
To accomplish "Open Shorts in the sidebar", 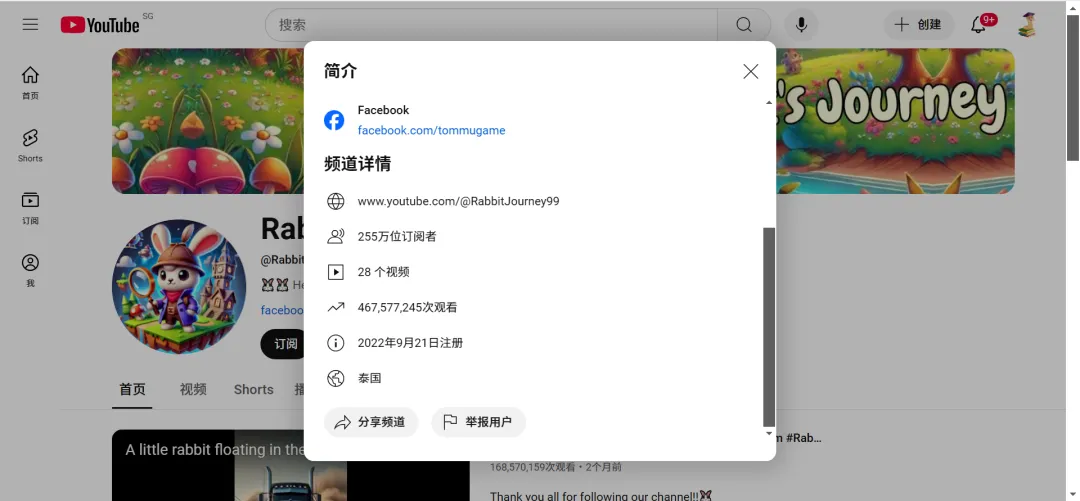I will (30, 145).
